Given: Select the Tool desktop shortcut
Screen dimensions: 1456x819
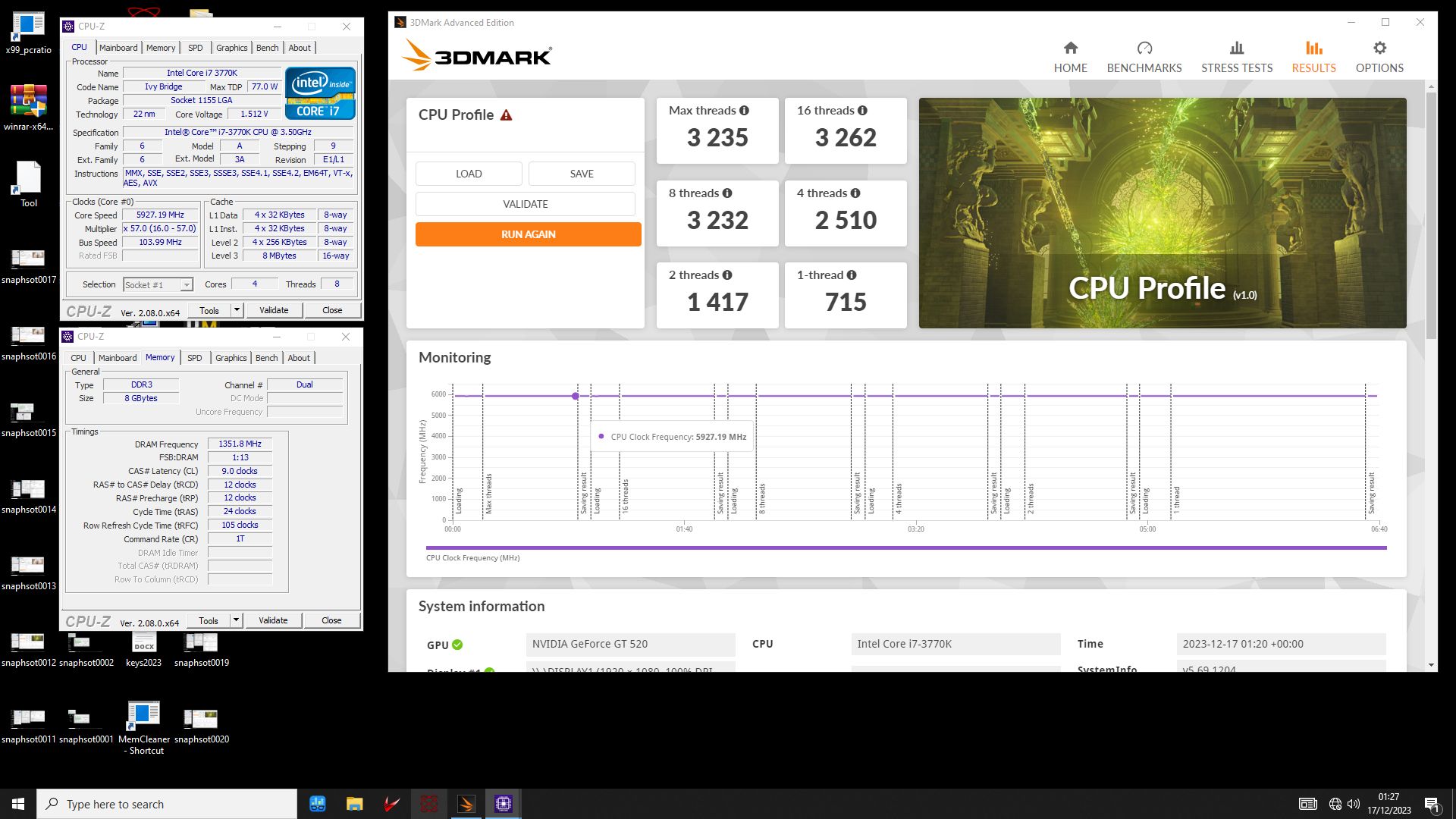Looking at the screenshot, I should pyautogui.click(x=28, y=184).
